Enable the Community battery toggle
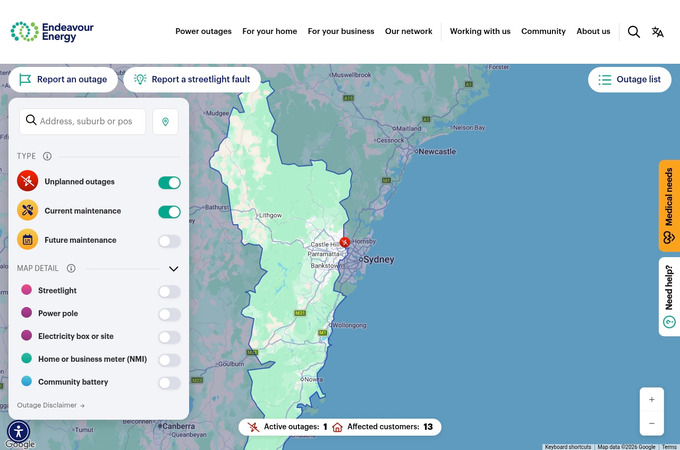The width and height of the screenshot is (680, 450). [169, 383]
